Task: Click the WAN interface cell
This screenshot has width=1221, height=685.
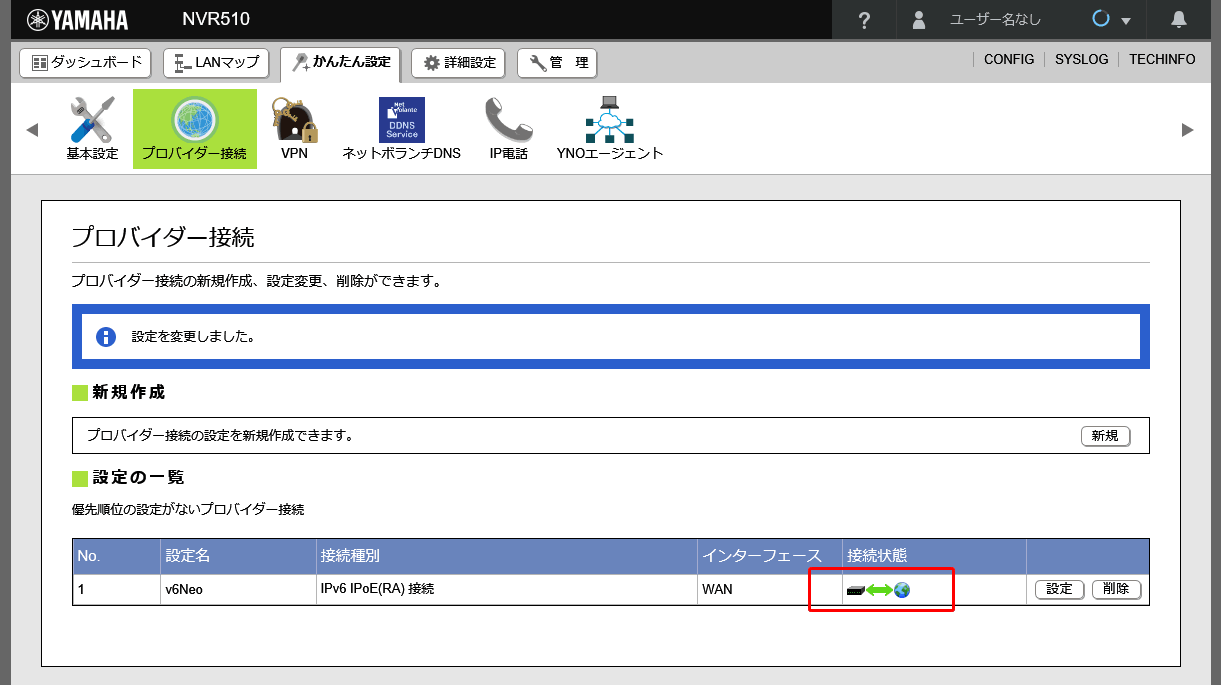Action: 769,590
